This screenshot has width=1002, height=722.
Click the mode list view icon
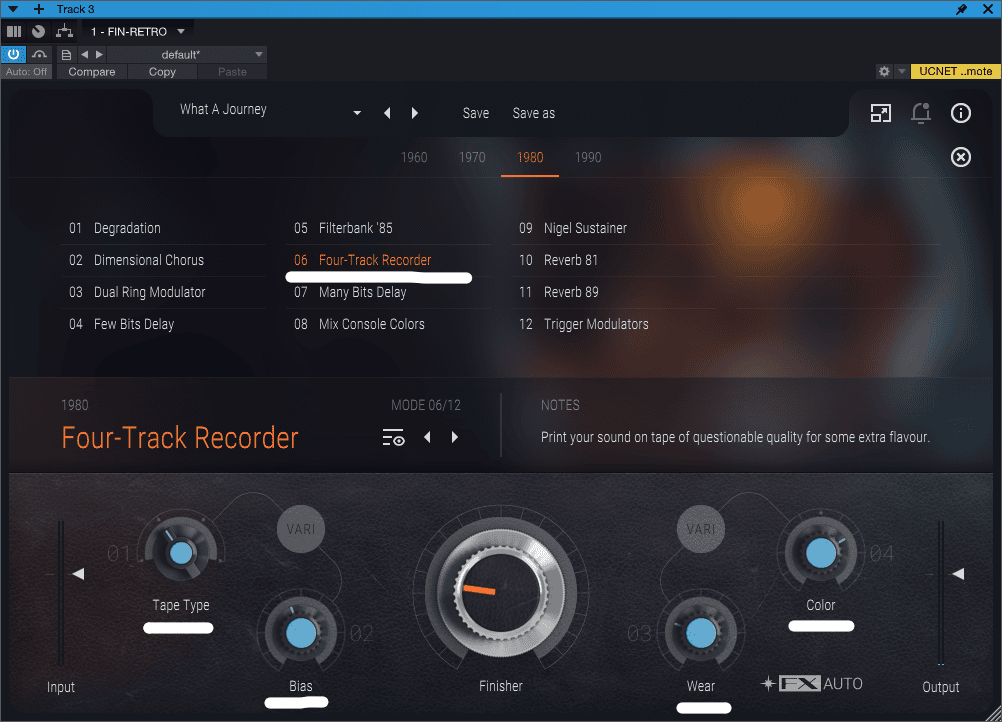click(x=393, y=438)
